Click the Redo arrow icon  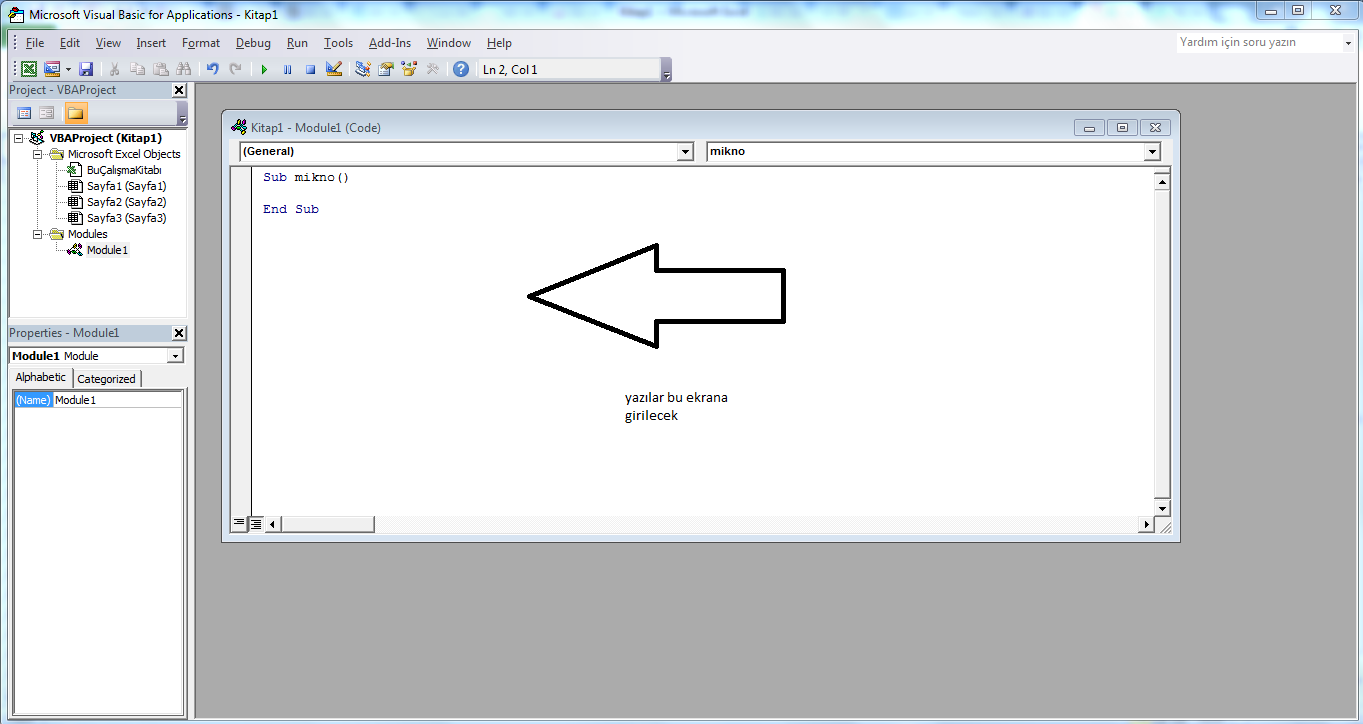point(235,69)
